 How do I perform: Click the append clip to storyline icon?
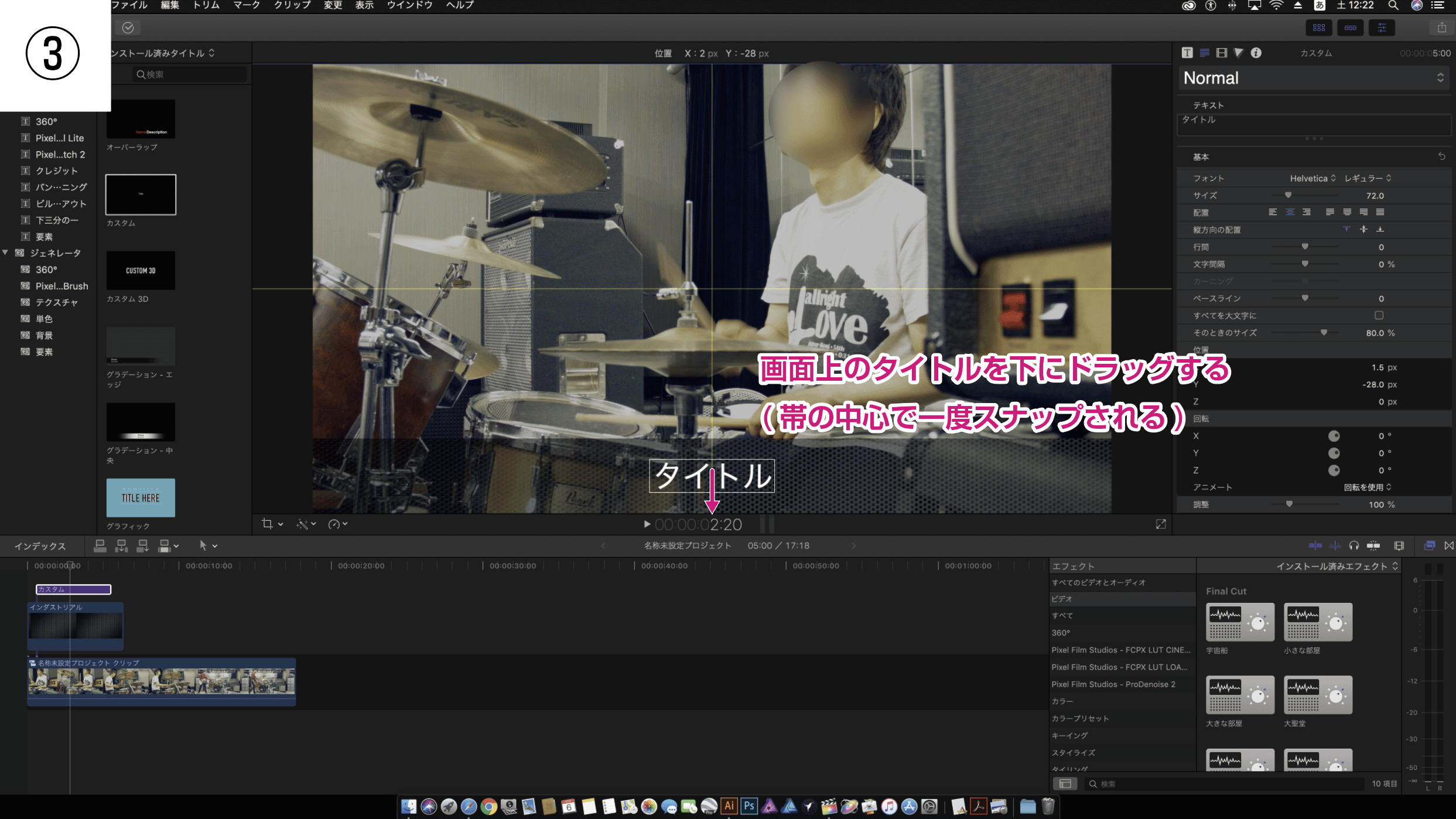pos(142,546)
